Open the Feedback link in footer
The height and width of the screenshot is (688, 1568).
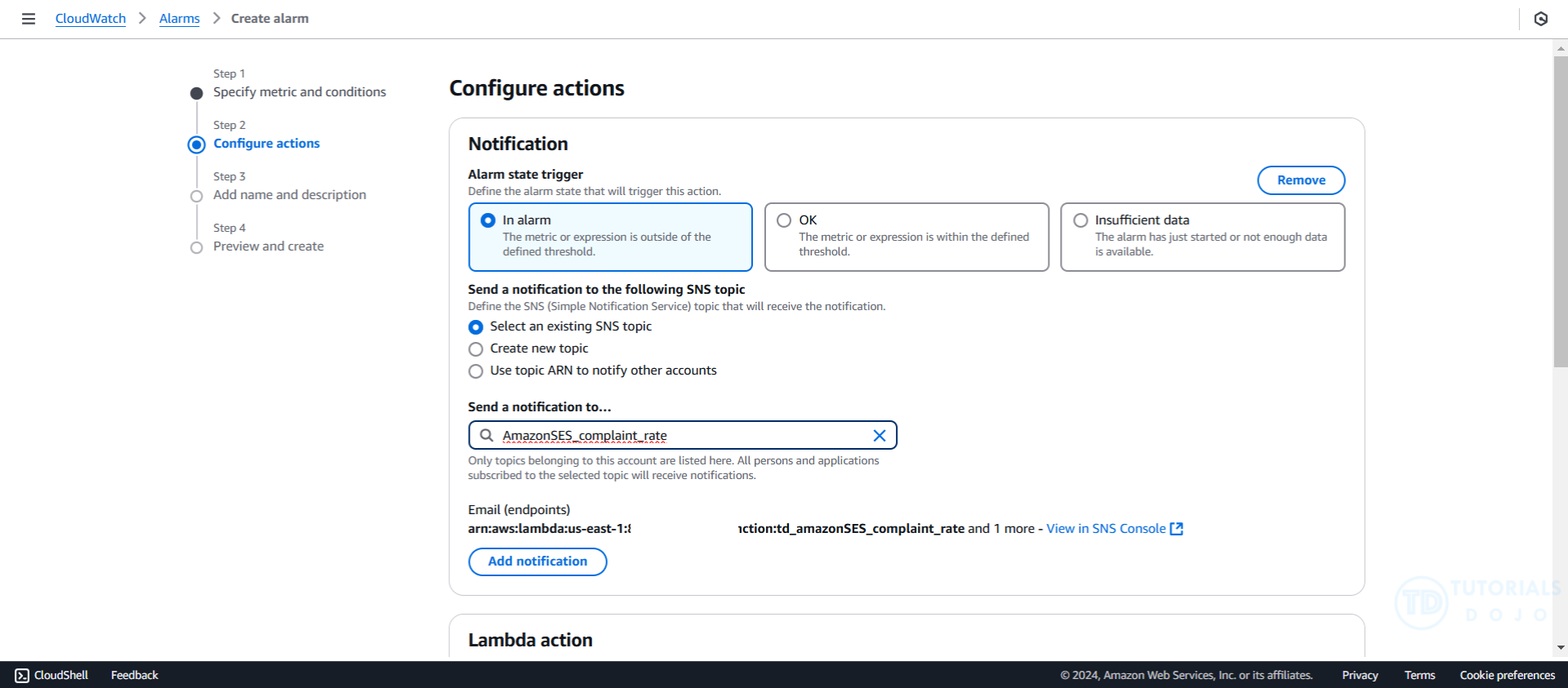pyautogui.click(x=135, y=675)
